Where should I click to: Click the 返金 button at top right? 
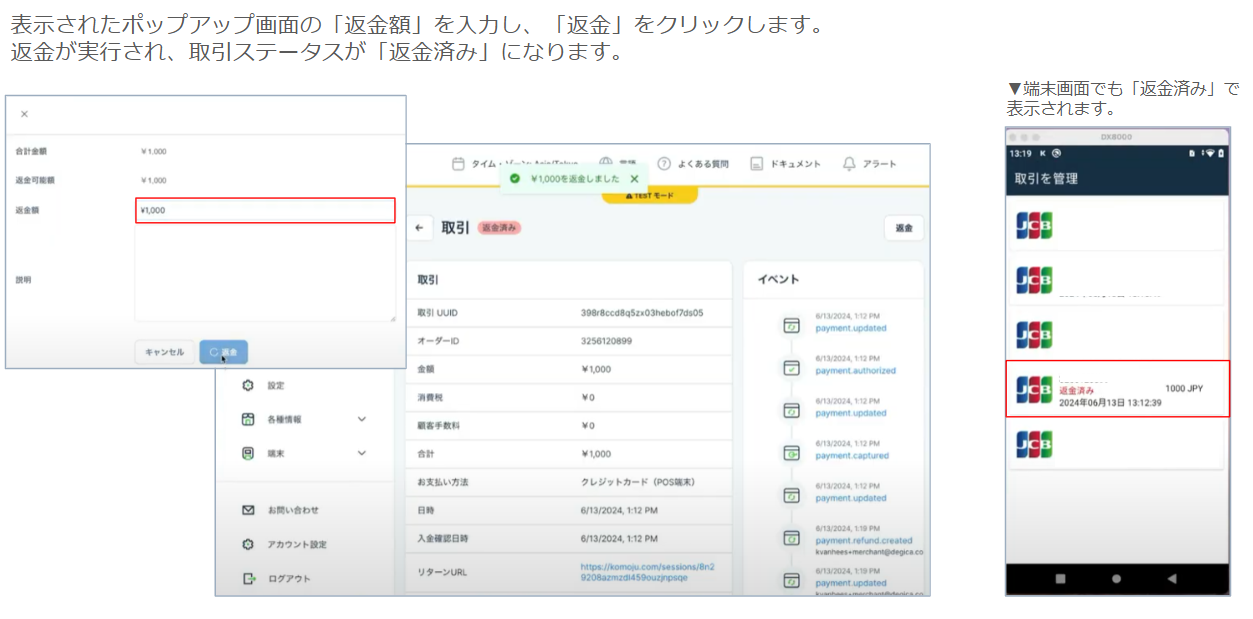tap(903, 228)
